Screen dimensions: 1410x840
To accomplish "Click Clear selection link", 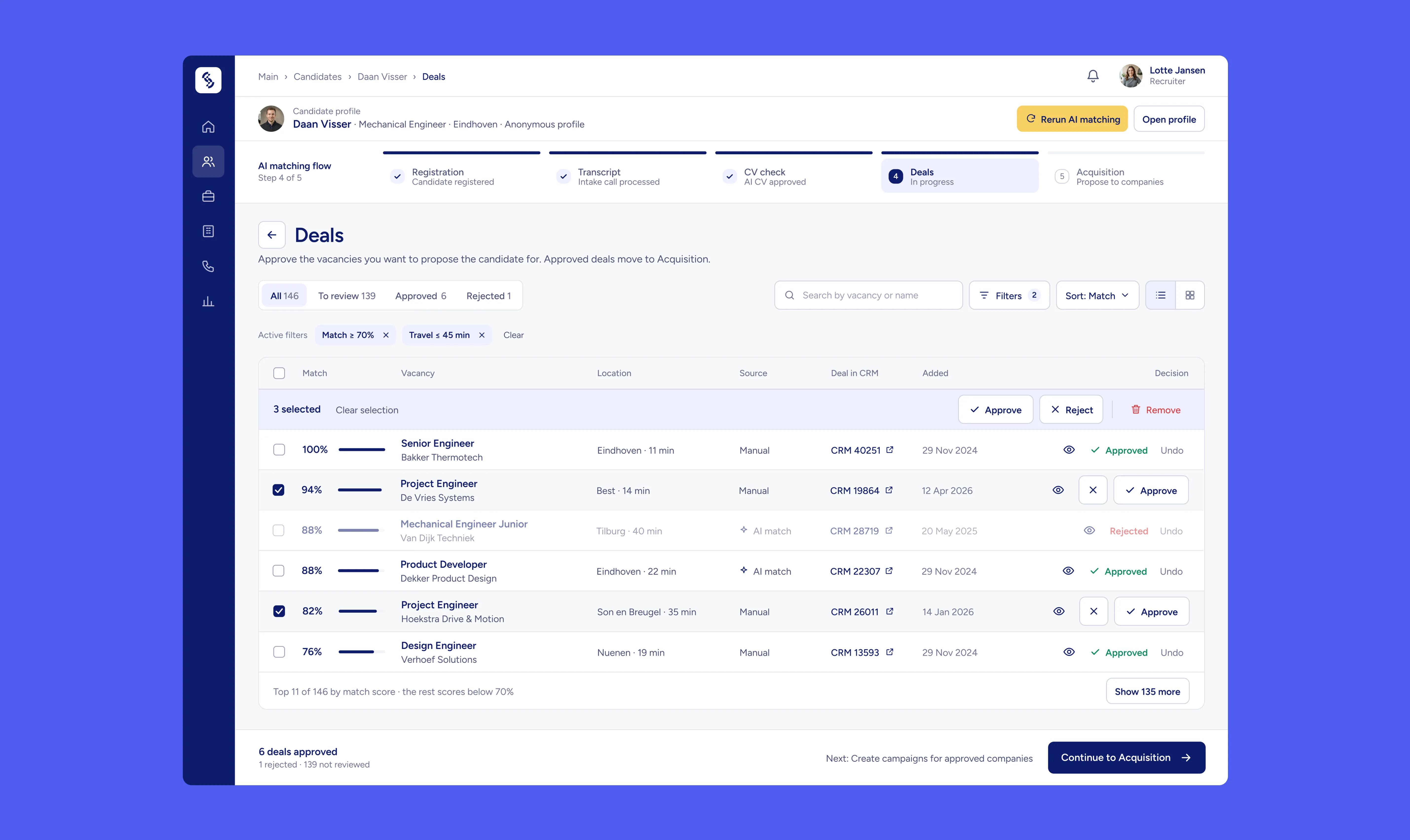I will [367, 410].
